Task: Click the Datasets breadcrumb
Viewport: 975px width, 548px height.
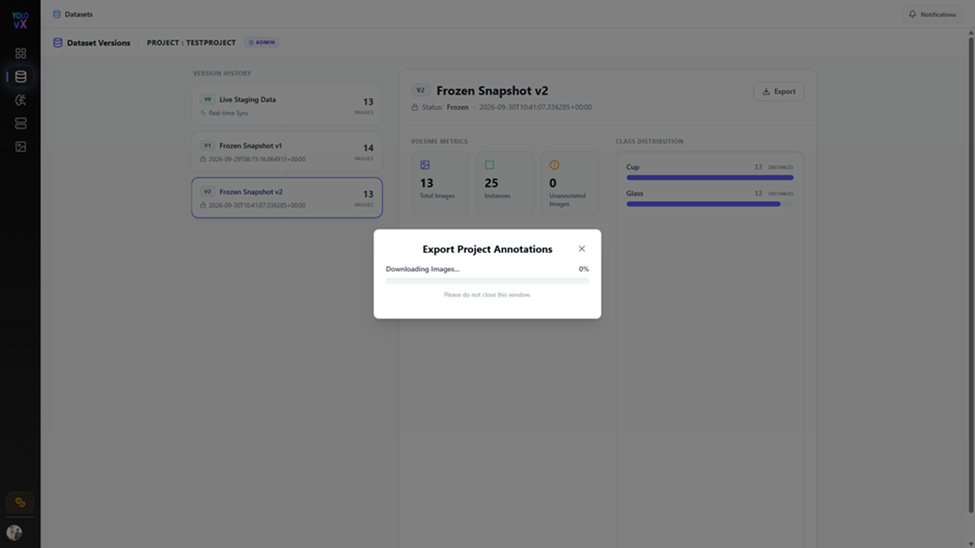Action: 73,14
